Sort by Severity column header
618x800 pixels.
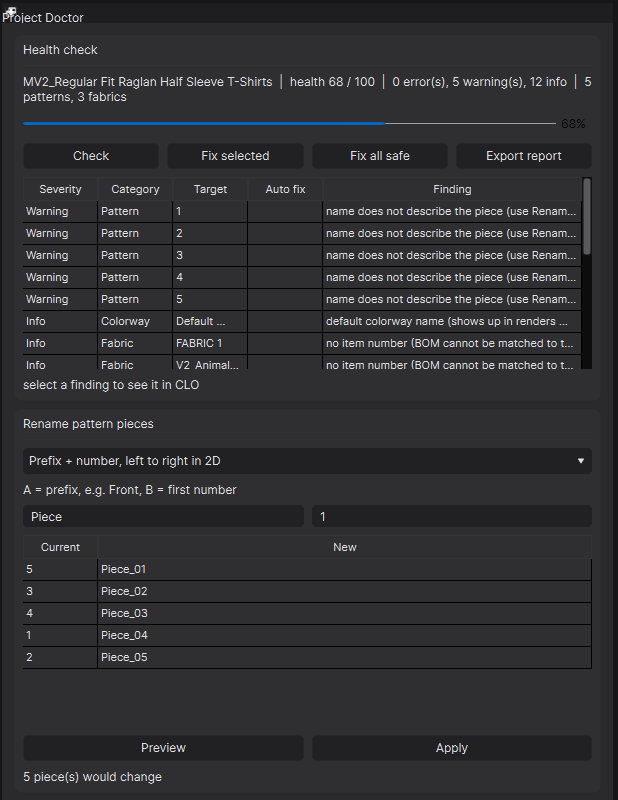(60, 189)
